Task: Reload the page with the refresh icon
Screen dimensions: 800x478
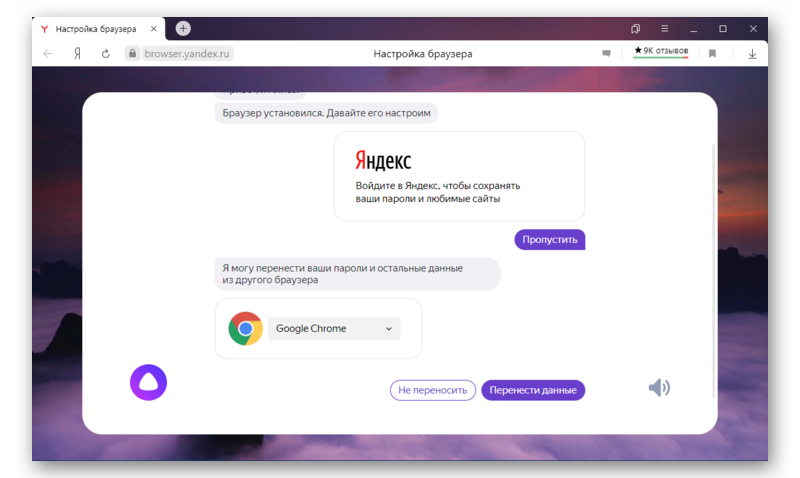Action: coord(106,54)
